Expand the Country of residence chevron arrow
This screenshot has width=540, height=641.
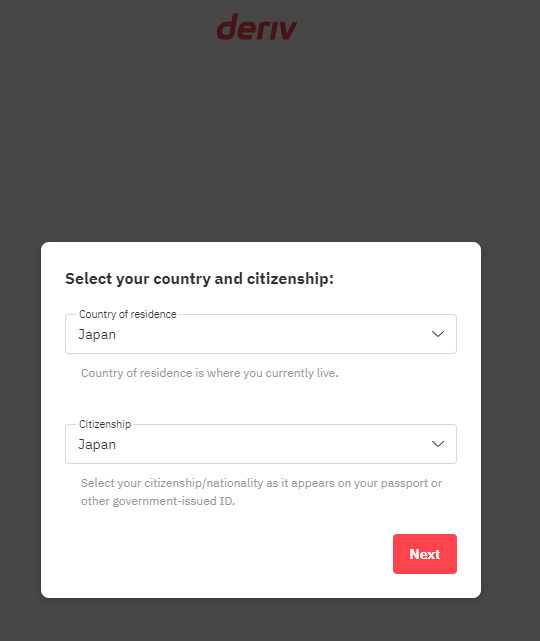(438, 334)
